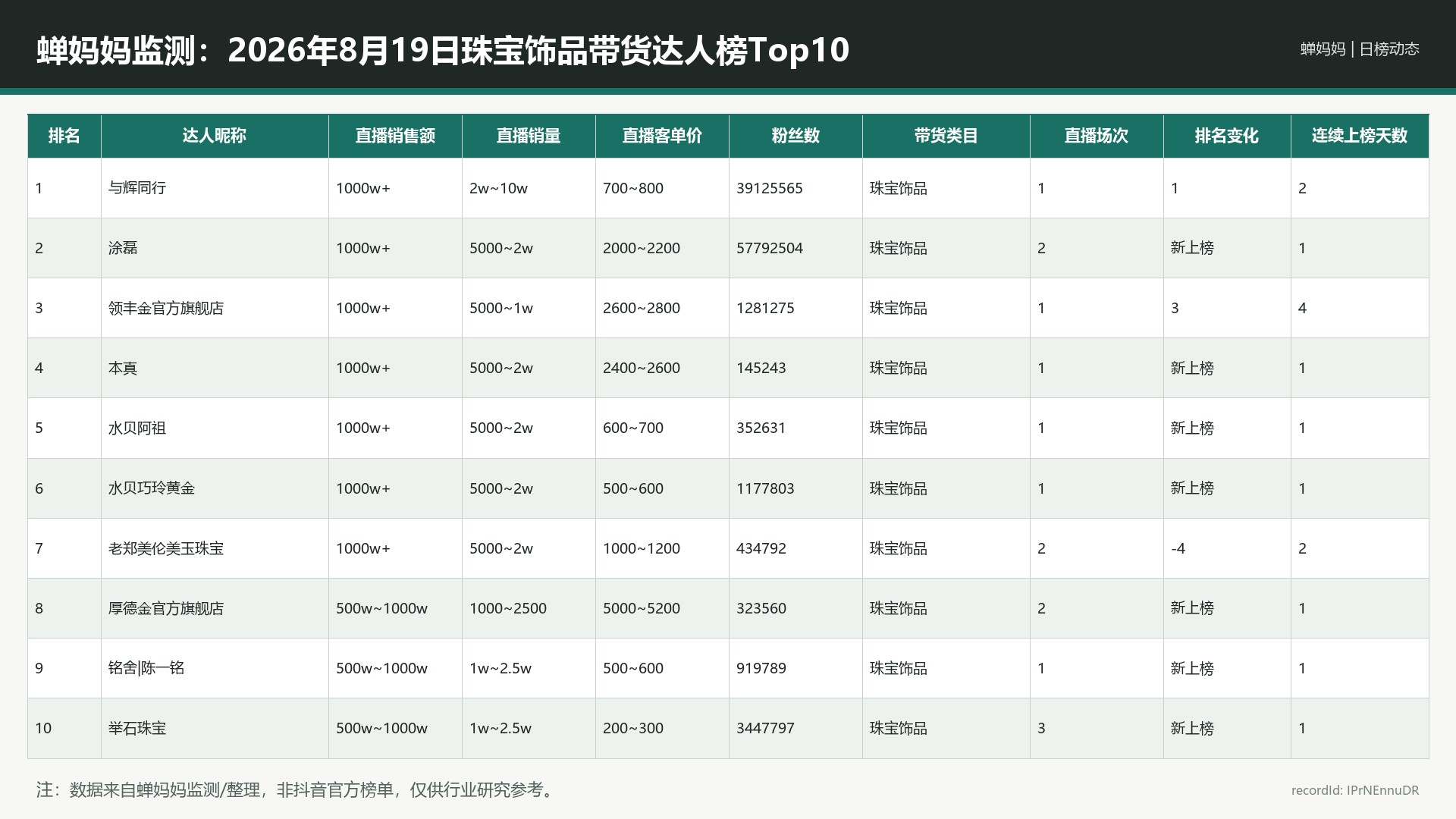Click fan count 1281275
The height and width of the screenshot is (819, 1456).
coord(765,308)
